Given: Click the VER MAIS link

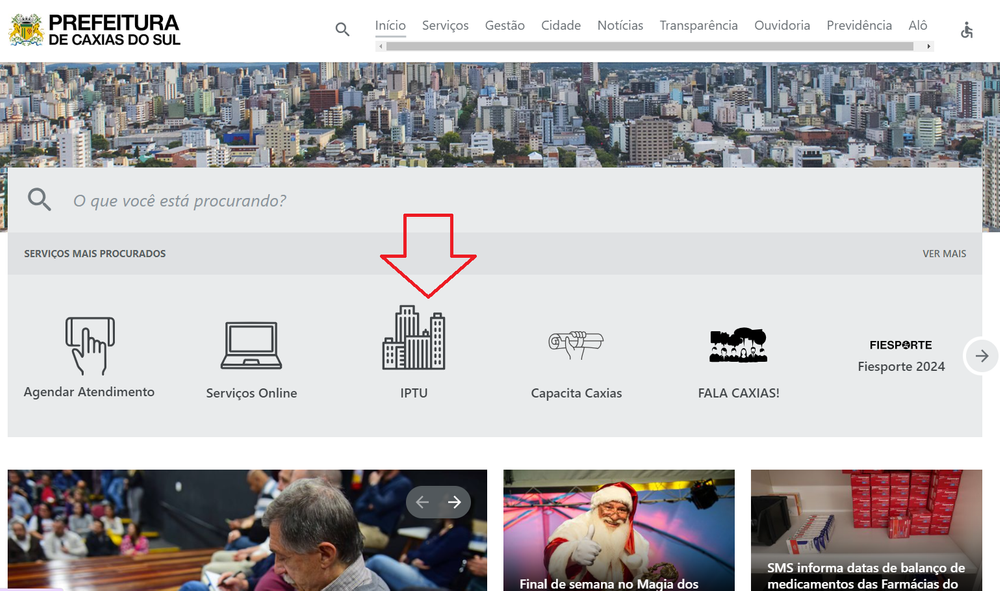Looking at the screenshot, I should tap(944, 254).
